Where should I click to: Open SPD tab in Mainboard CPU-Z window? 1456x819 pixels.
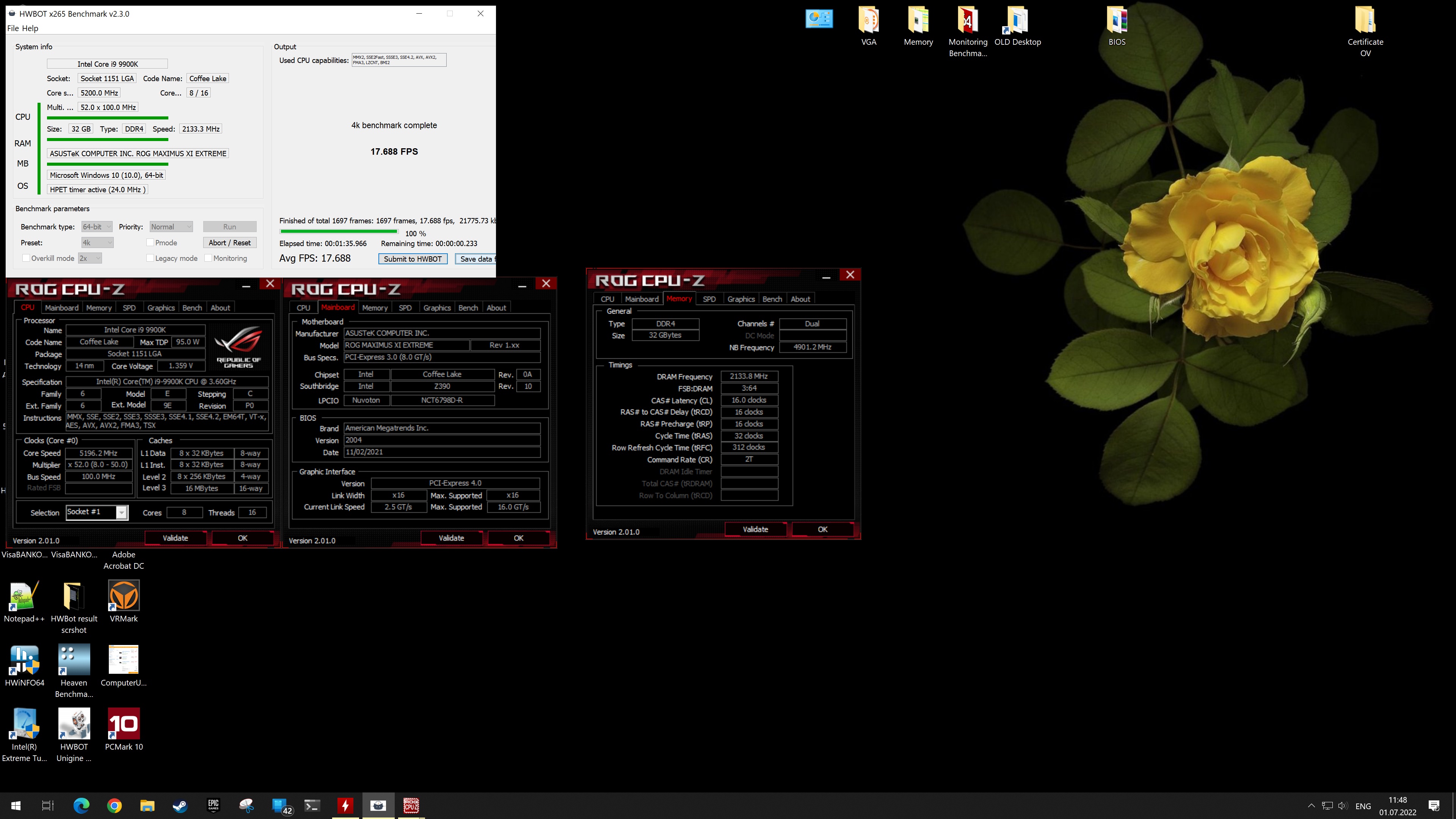(x=405, y=308)
